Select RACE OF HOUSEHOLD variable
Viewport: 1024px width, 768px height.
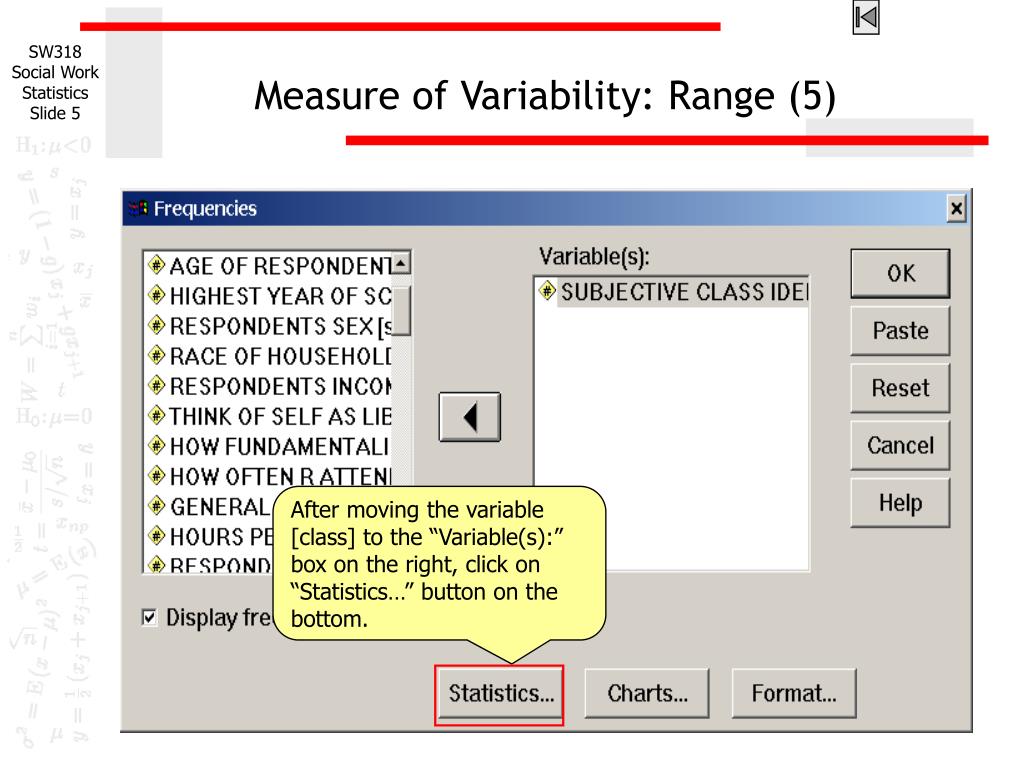click(270, 357)
